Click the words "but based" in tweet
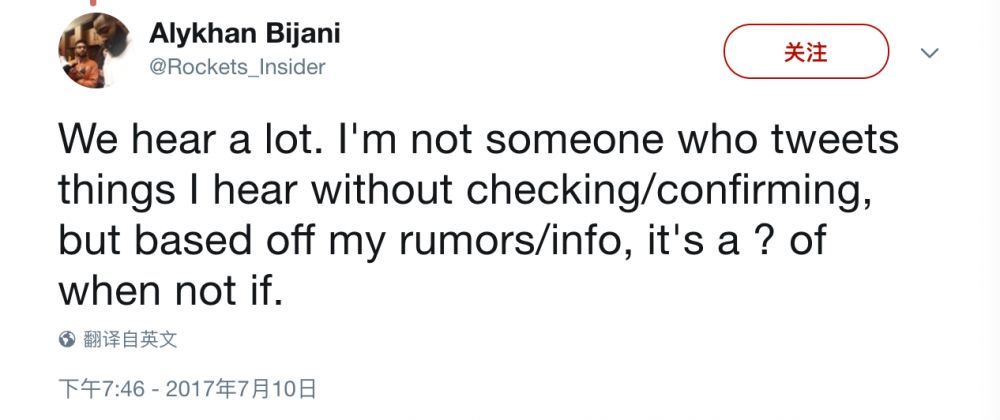This screenshot has height=420, width=1000. click(x=155, y=240)
